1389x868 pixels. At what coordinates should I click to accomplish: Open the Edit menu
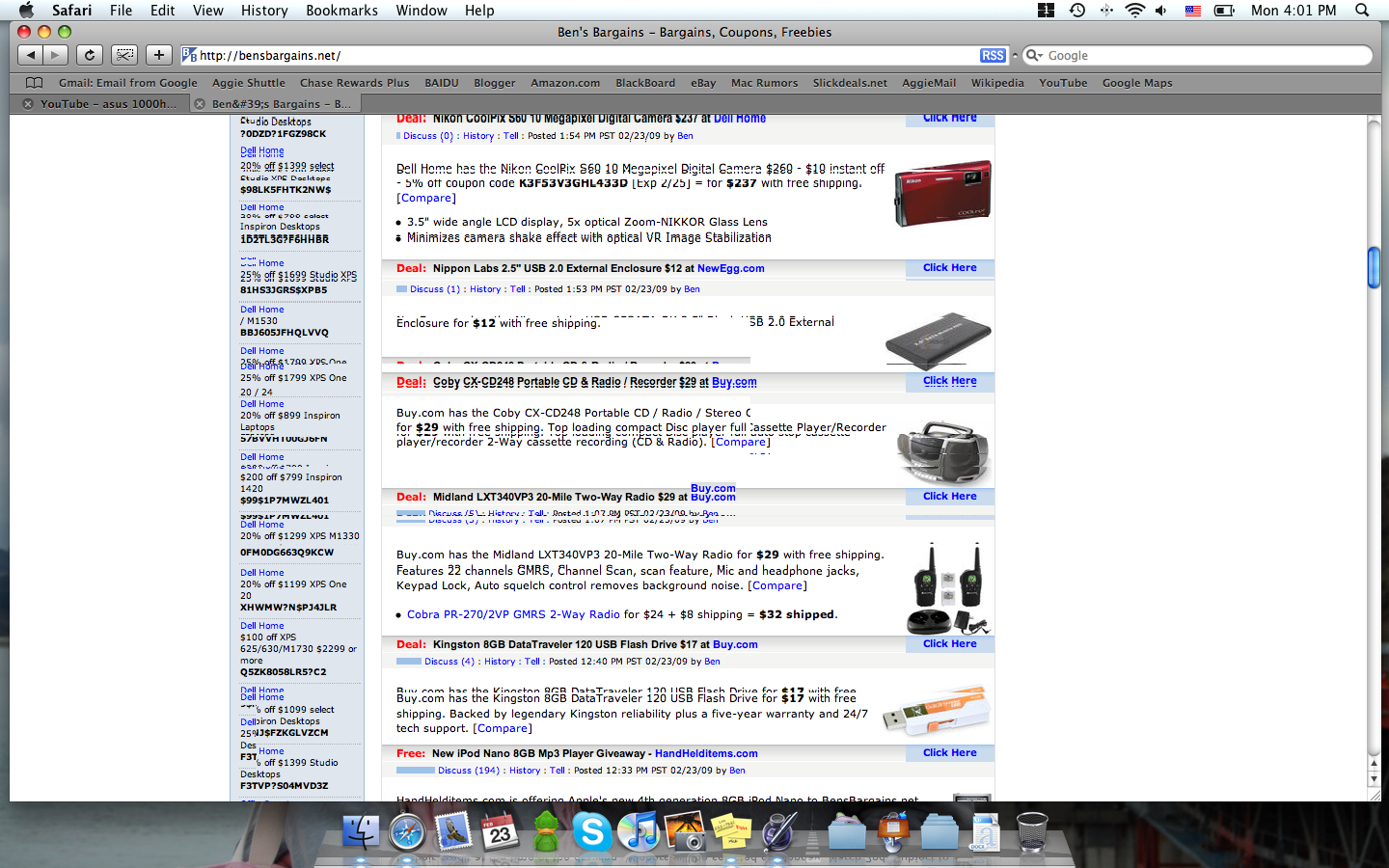(x=163, y=10)
